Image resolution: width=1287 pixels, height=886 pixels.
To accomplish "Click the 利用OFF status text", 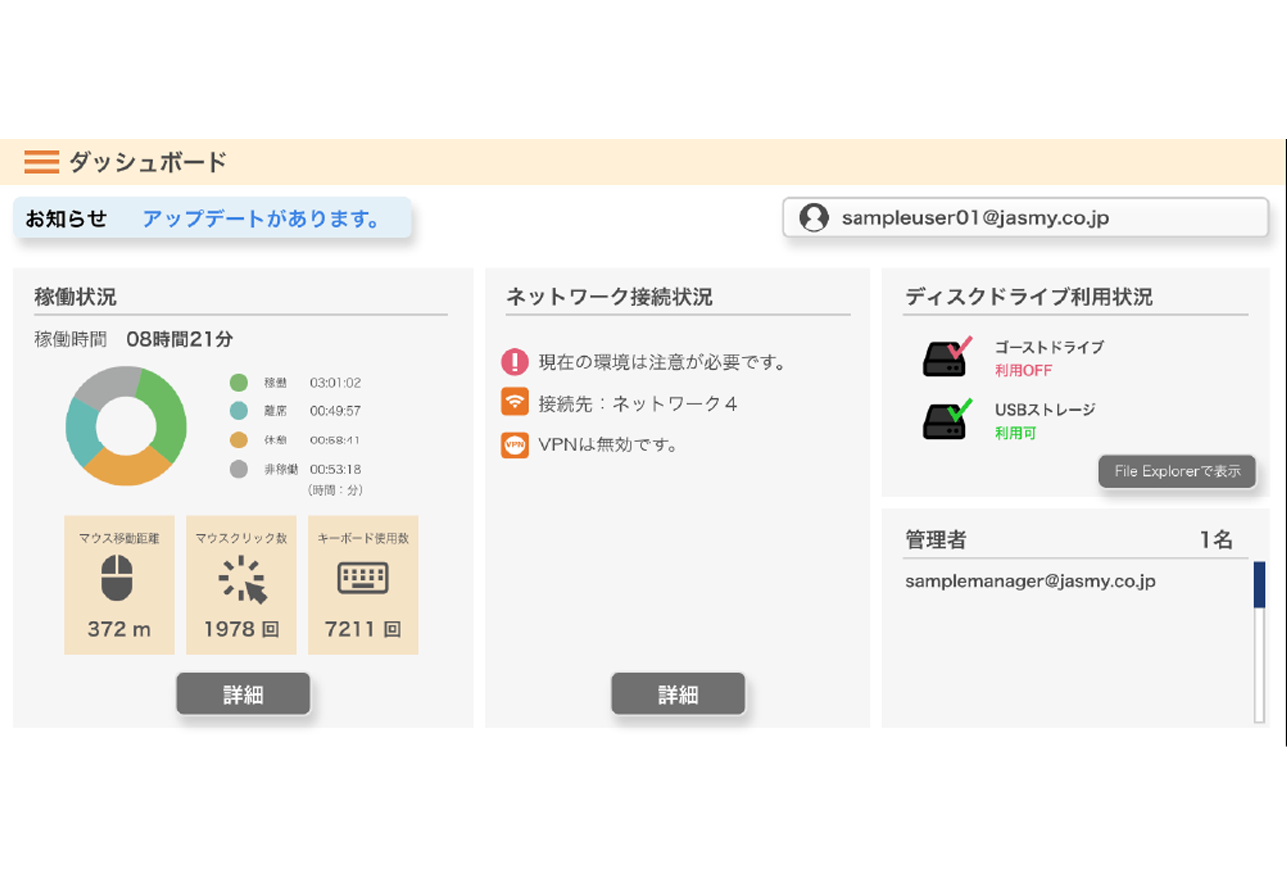I will click(1023, 371).
